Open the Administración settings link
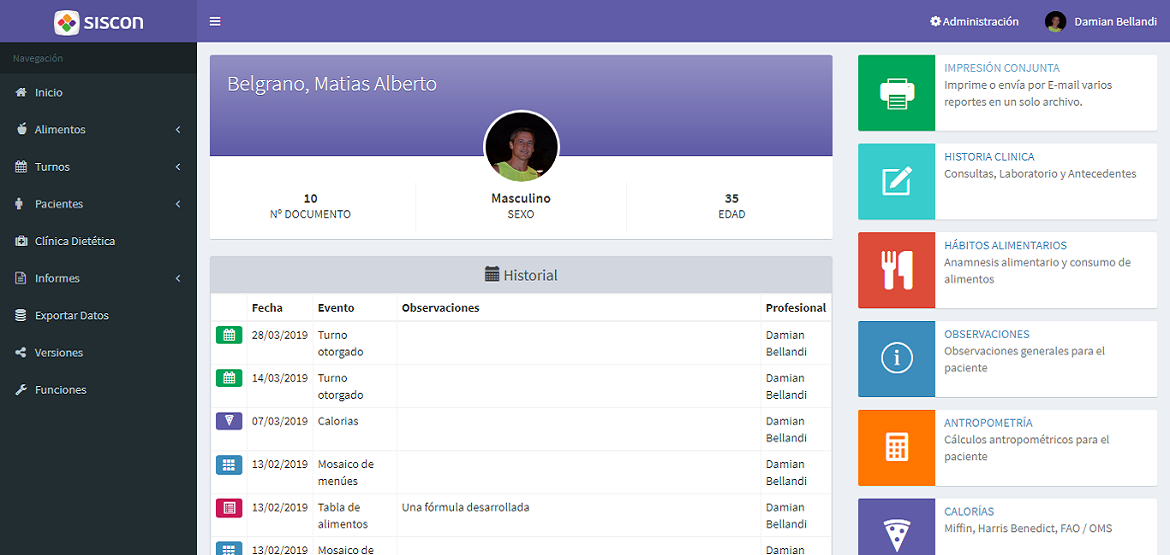This screenshot has height=555, width=1170. pyautogui.click(x=974, y=21)
